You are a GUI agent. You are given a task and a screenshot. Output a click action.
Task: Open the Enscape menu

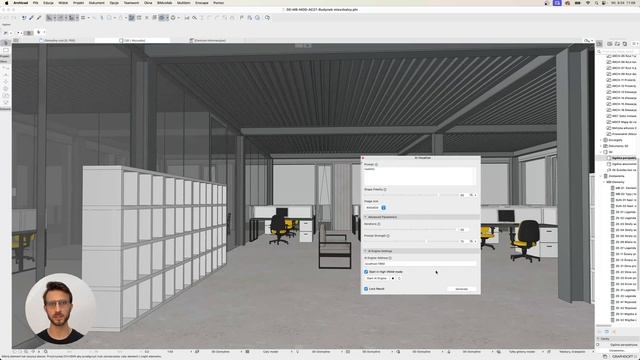coord(202,3)
